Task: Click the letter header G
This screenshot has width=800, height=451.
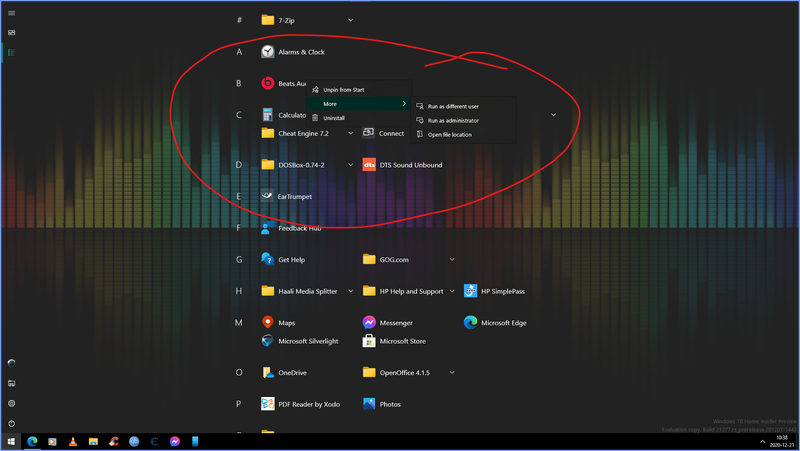Action: coord(239,260)
